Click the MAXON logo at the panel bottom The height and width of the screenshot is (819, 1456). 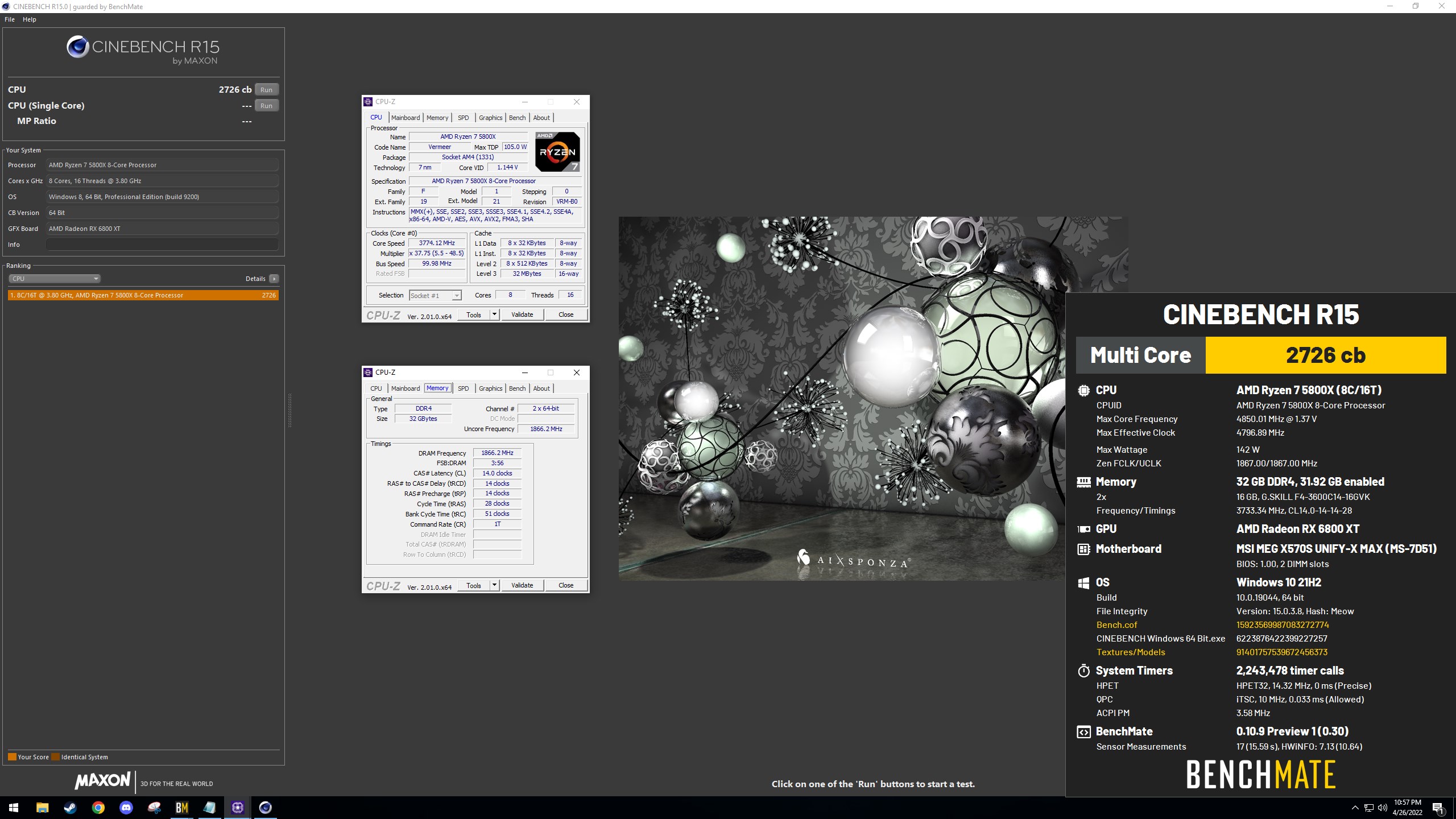coord(102,780)
